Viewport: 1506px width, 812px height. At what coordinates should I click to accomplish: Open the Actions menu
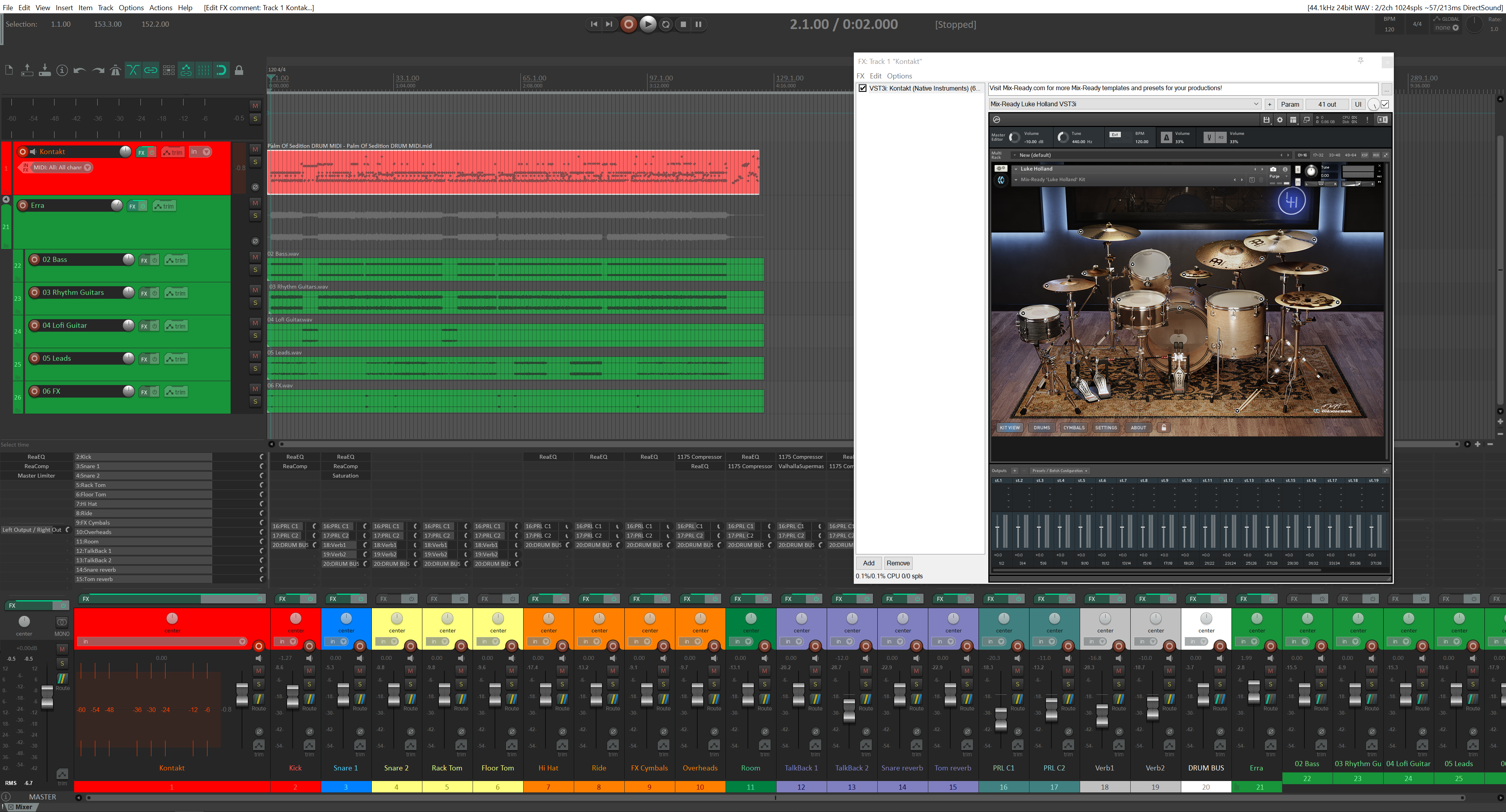160,7
